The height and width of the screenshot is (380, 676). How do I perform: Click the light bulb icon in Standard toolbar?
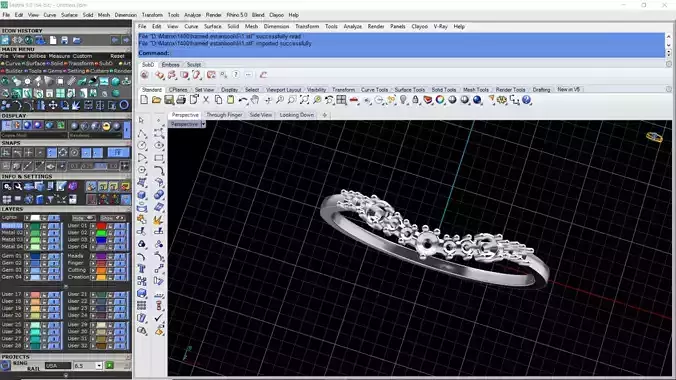click(x=403, y=100)
